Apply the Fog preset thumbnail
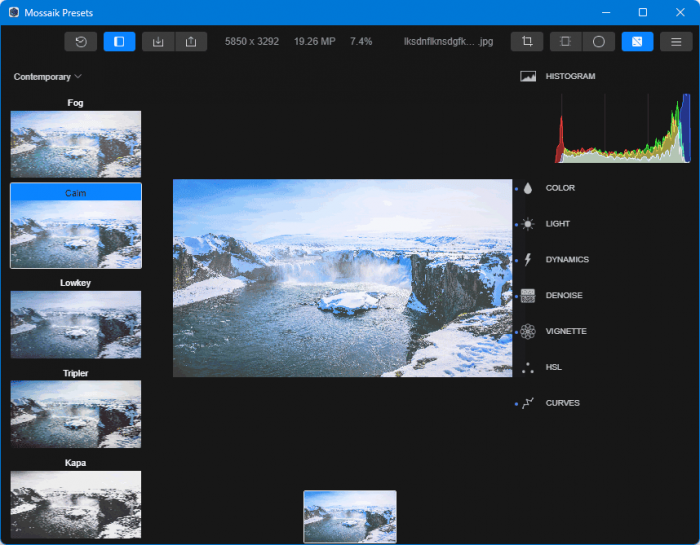The image size is (700, 545). [75, 144]
